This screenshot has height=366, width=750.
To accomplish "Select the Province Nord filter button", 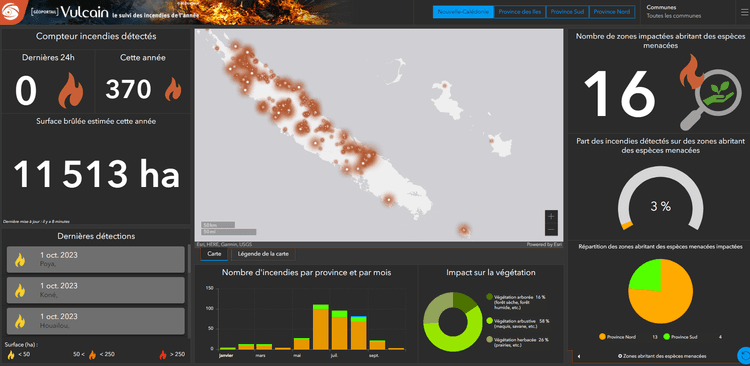I will [x=612, y=12].
